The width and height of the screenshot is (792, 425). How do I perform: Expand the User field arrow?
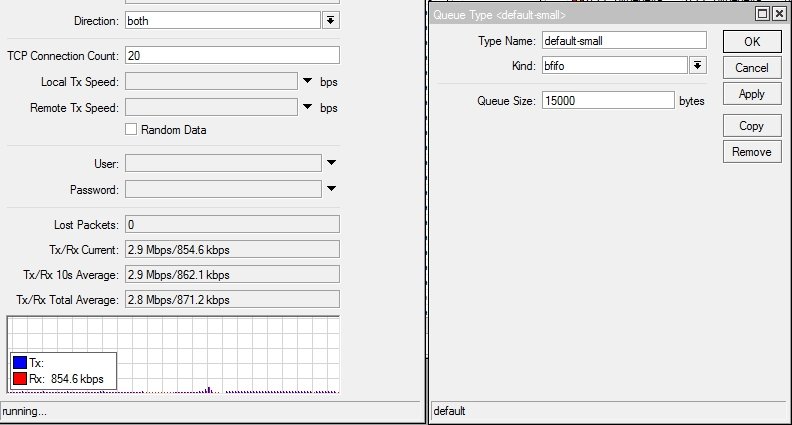(x=331, y=163)
